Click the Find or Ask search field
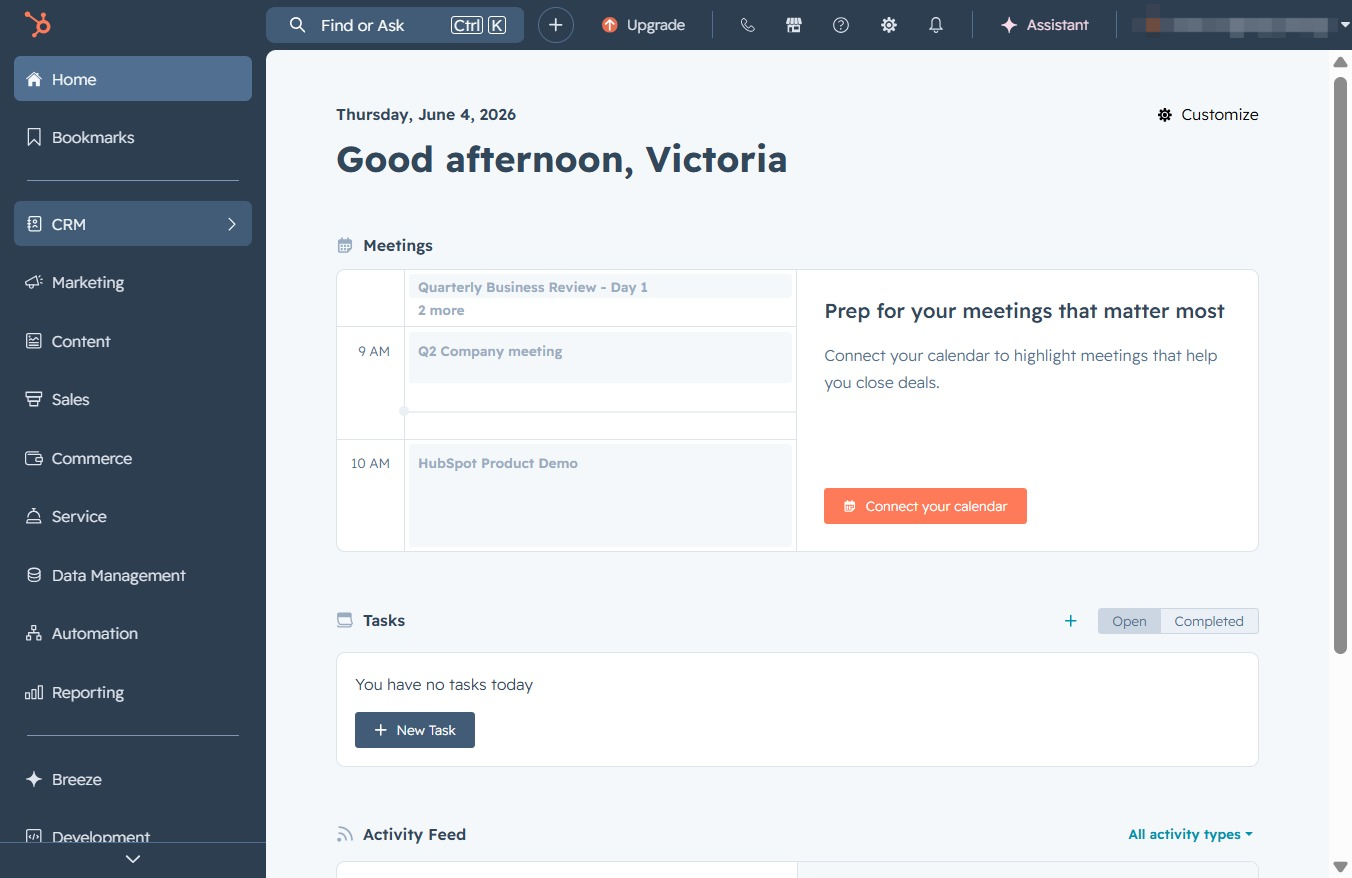 (395, 25)
